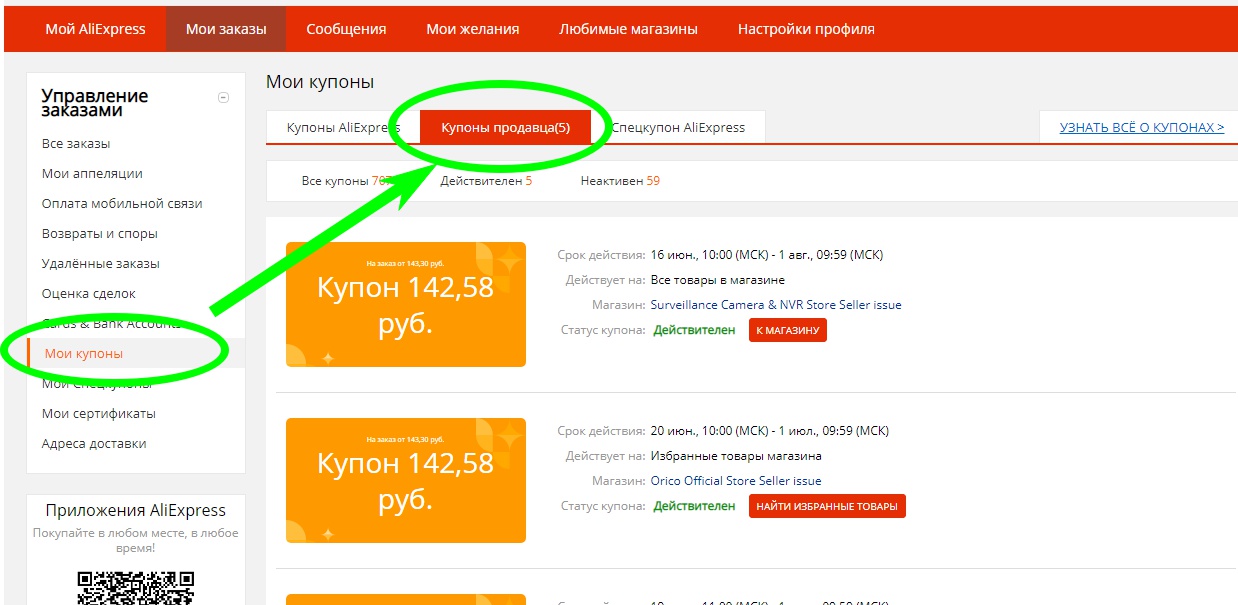The image size is (1238, 605).
Task: Select Мои купоны in sidebar
Action: point(84,353)
